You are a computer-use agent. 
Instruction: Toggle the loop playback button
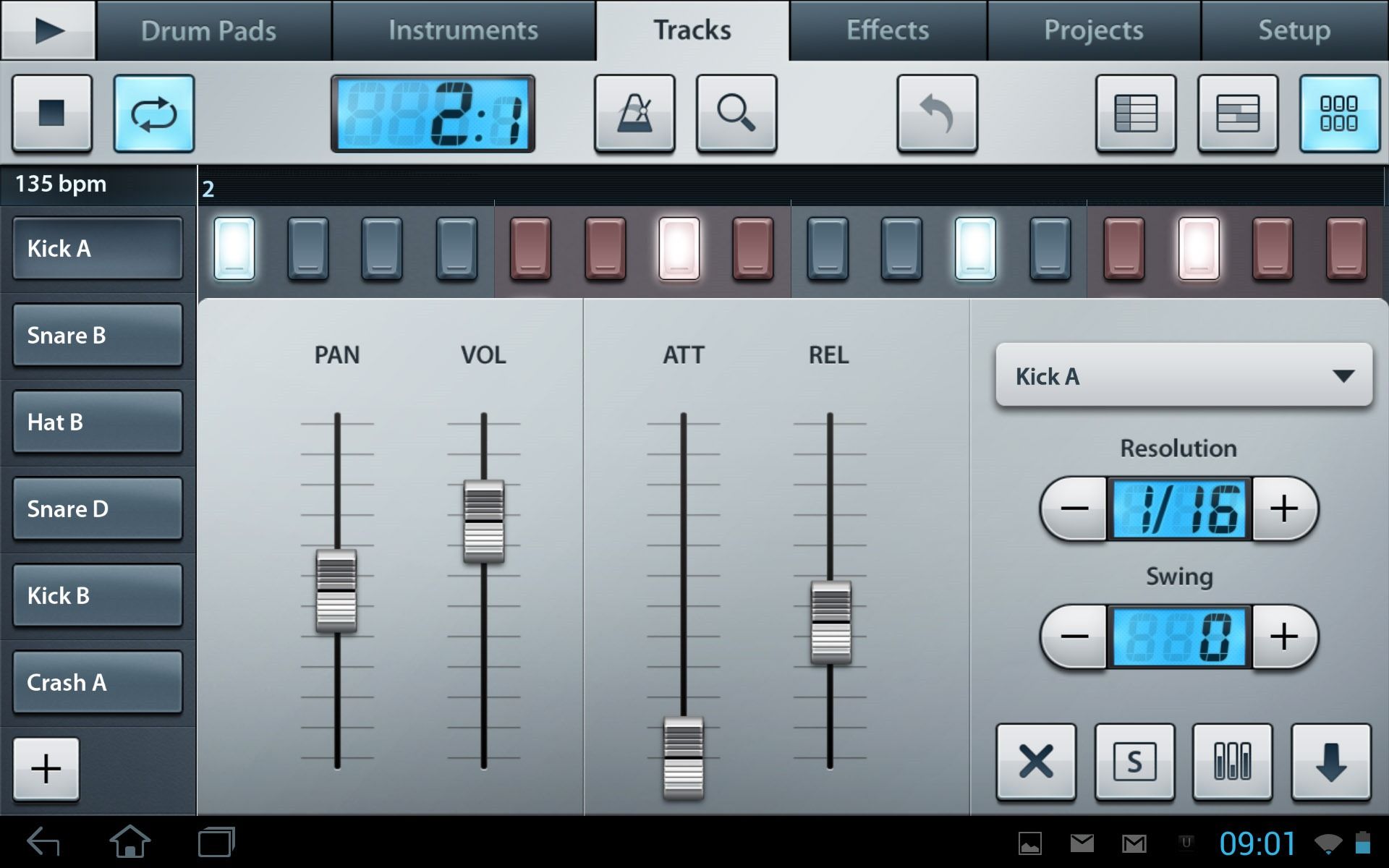tap(153, 114)
